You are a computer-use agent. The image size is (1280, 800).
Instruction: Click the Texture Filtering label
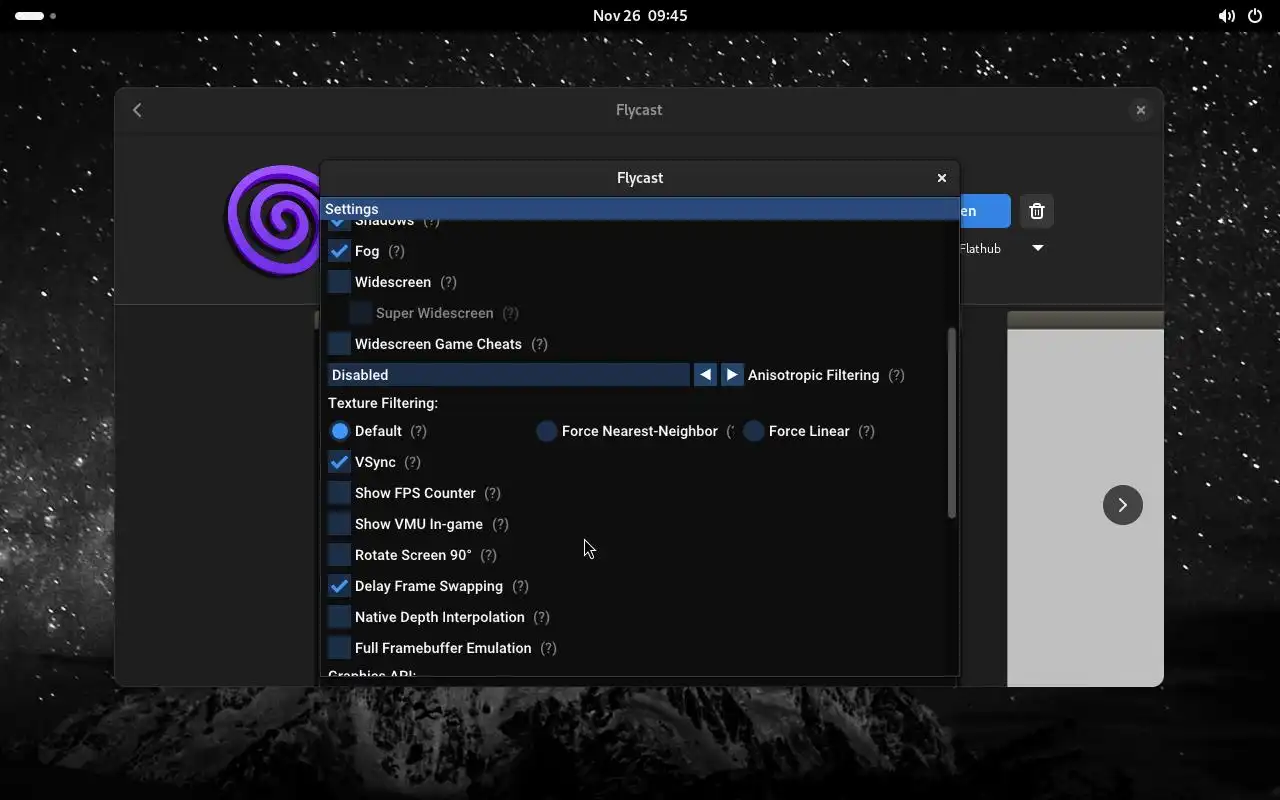tap(383, 403)
